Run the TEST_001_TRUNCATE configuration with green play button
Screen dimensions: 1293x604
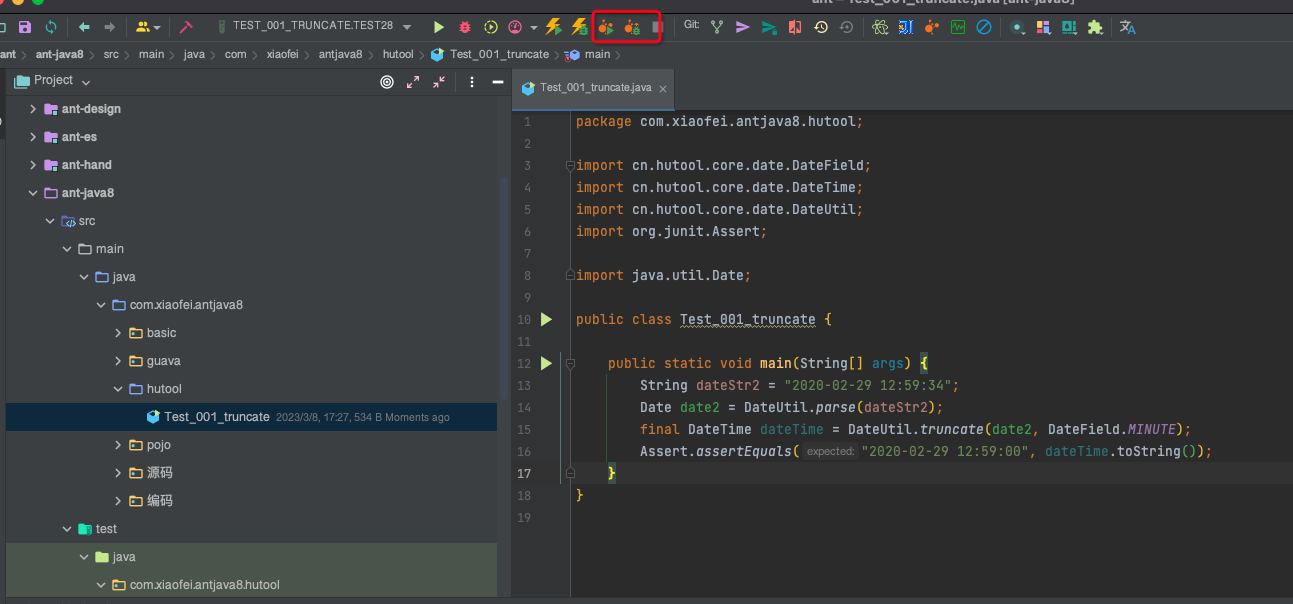438,27
